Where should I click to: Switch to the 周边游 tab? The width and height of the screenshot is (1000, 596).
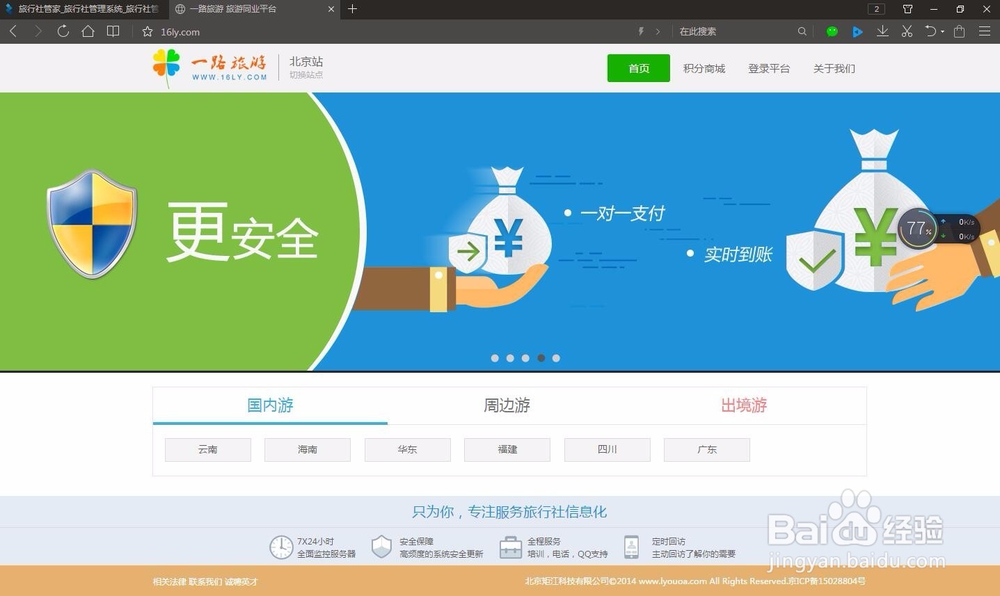pos(508,406)
